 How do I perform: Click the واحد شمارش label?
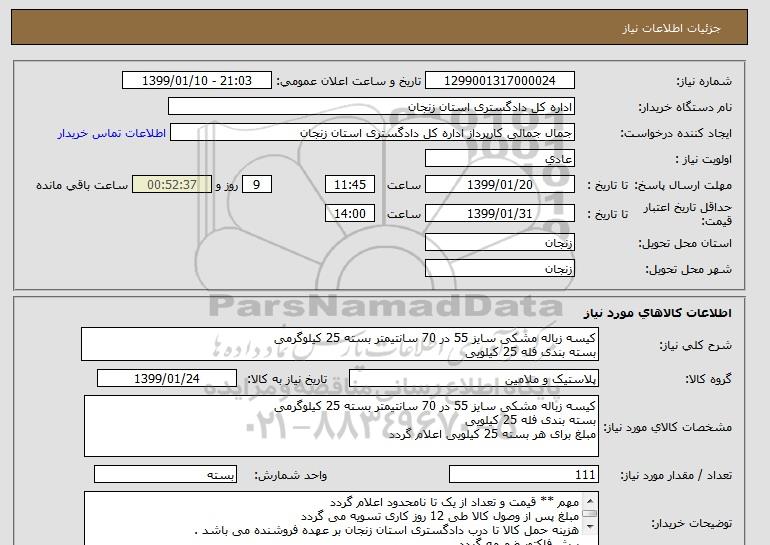tap(291, 475)
